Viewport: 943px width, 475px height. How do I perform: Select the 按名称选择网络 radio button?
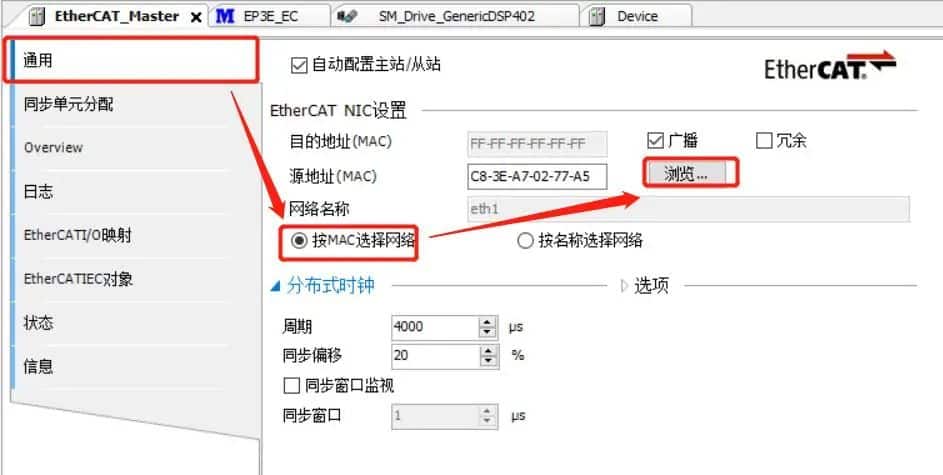[525, 241]
